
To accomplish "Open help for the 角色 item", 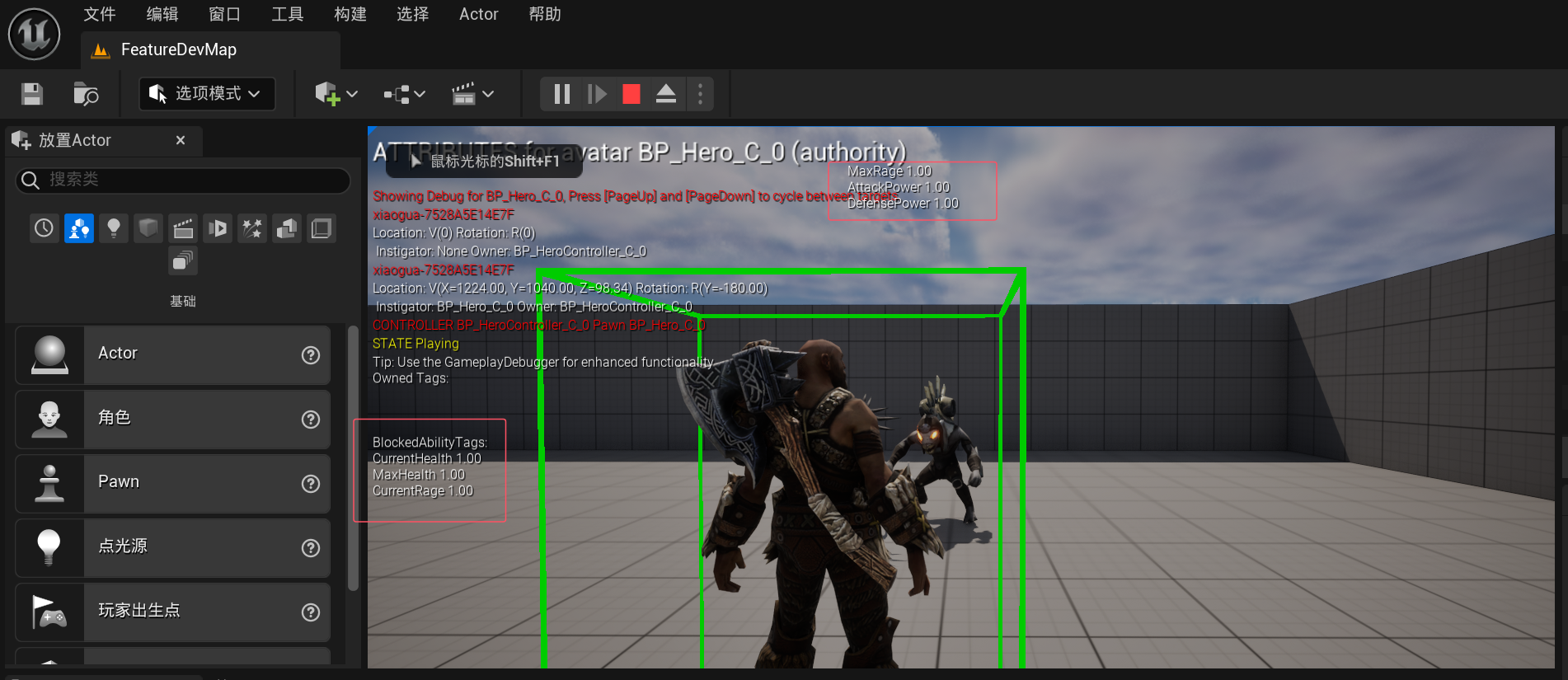I will click(311, 420).
